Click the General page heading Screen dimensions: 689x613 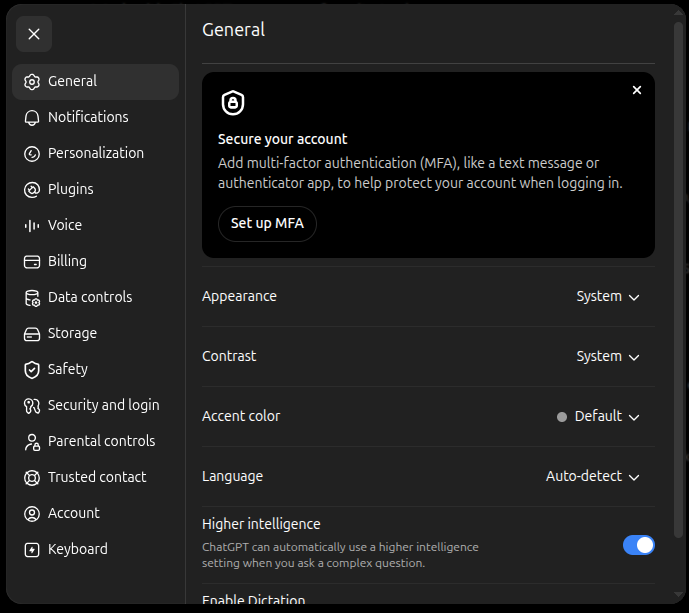[x=233, y=30]
